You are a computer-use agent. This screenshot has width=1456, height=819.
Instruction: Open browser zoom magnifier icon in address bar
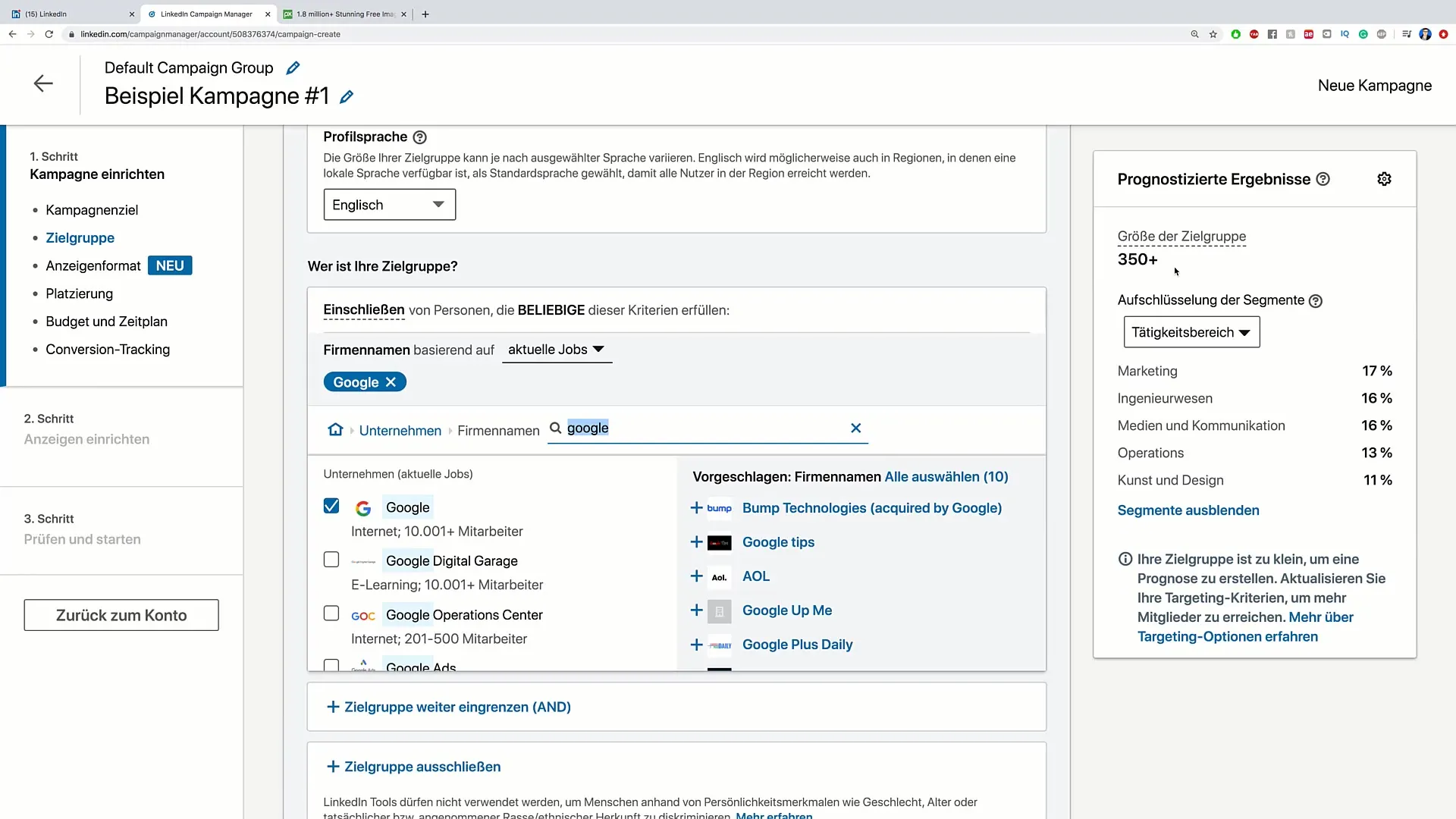1194,34
